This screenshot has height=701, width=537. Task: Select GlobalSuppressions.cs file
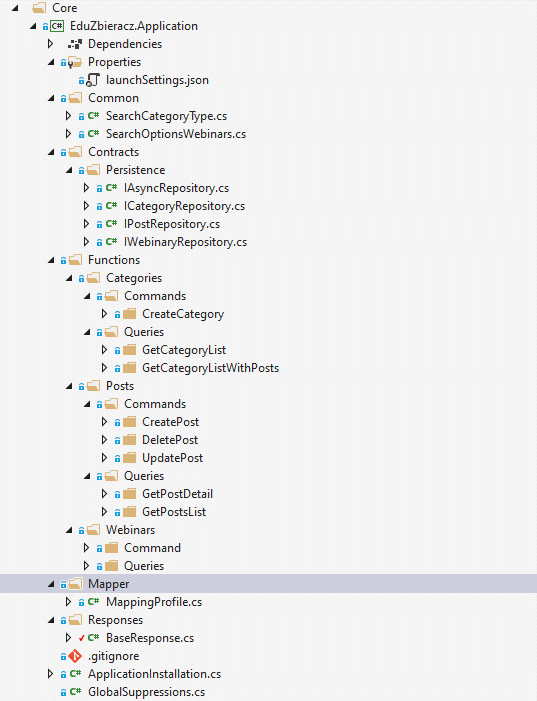[x=146, y=692]
